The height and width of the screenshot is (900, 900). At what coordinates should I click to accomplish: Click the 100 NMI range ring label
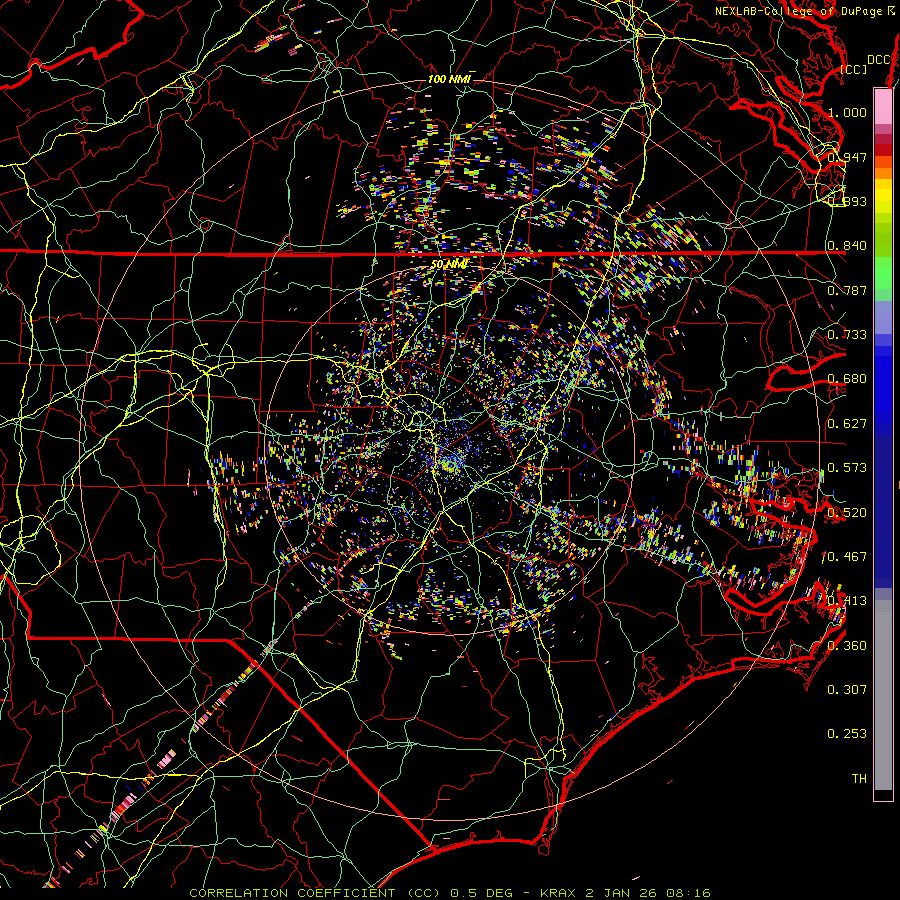(x=449, y=79)
